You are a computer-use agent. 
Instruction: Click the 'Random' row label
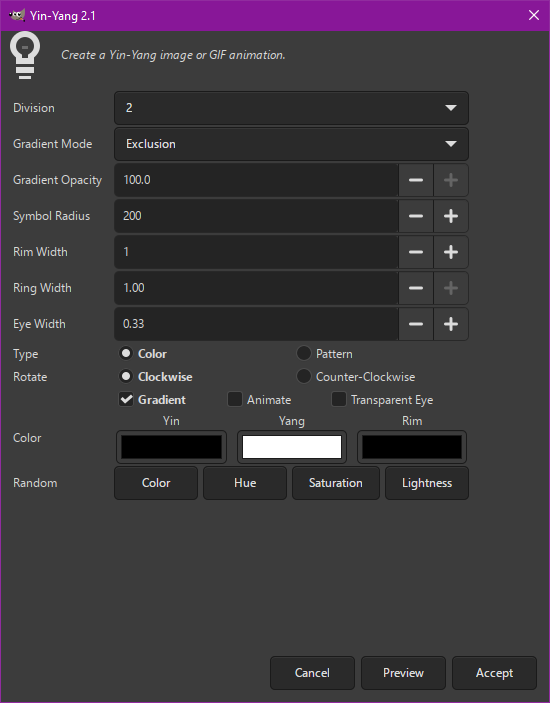pos(35,483)
